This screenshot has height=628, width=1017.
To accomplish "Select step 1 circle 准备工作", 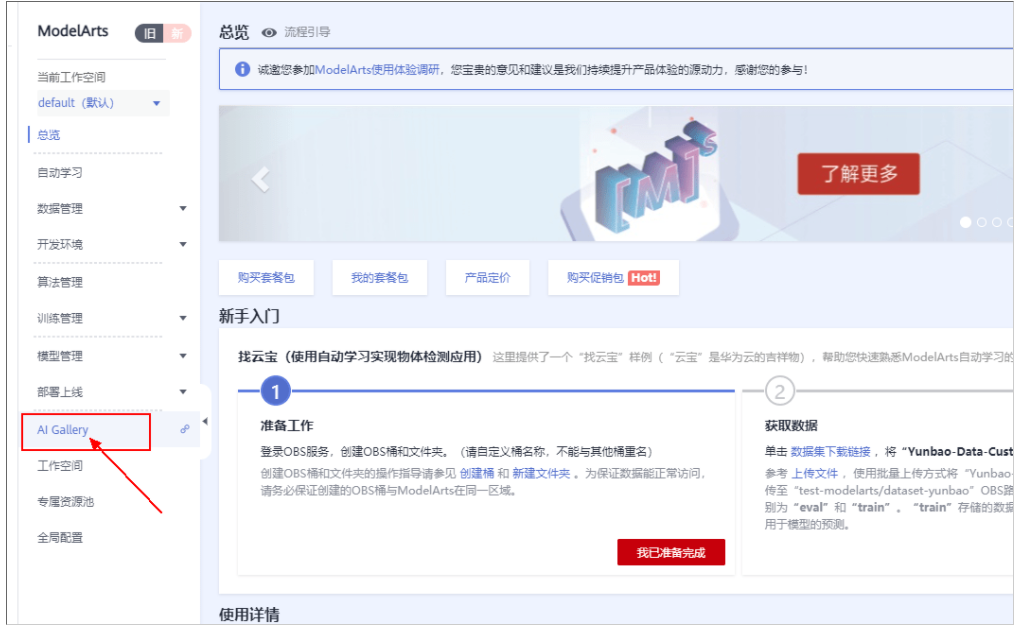I will [x=276, y=391].
